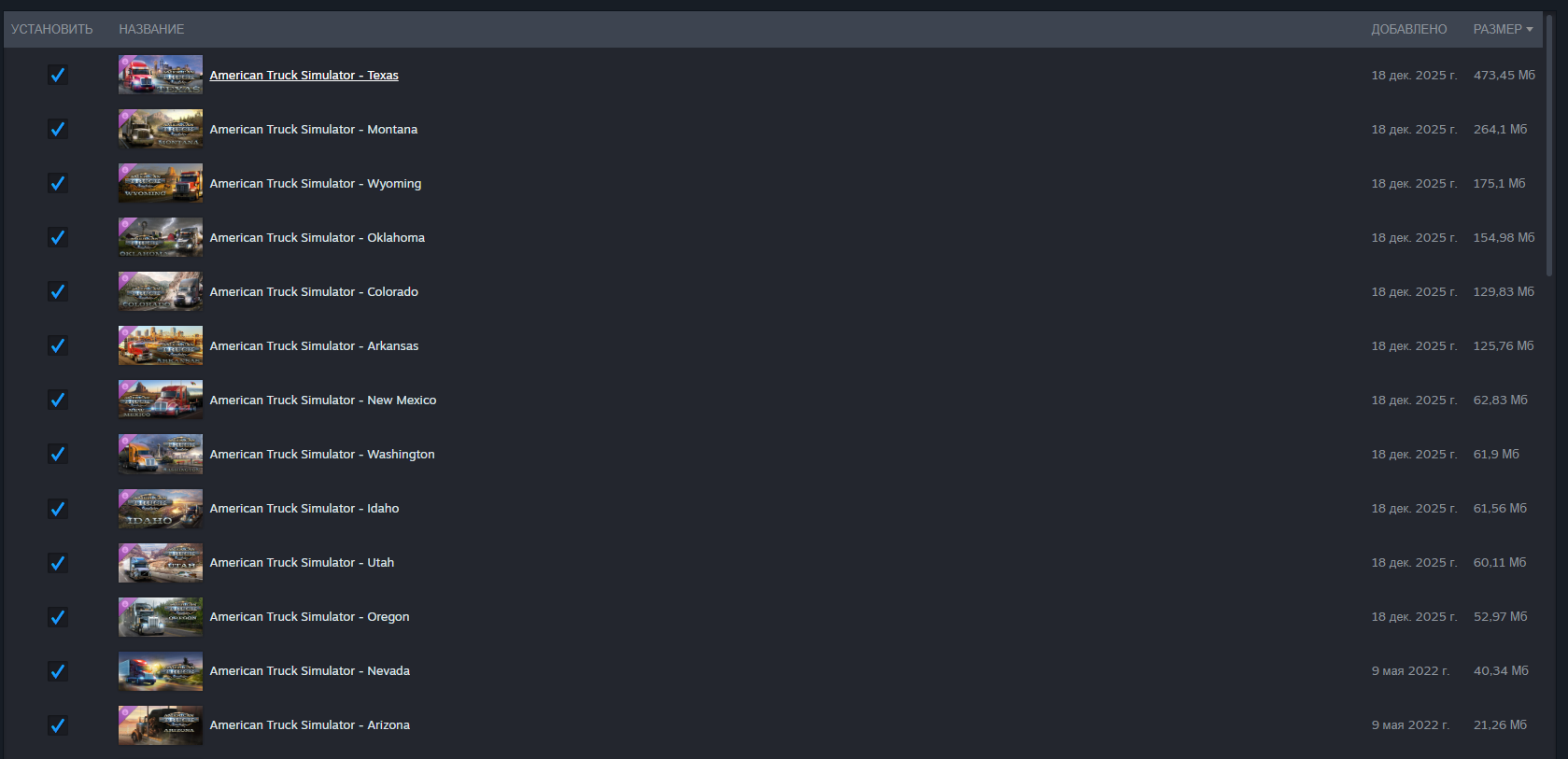Click the Wyoming DLC cover icon

(x=160, y=183)
